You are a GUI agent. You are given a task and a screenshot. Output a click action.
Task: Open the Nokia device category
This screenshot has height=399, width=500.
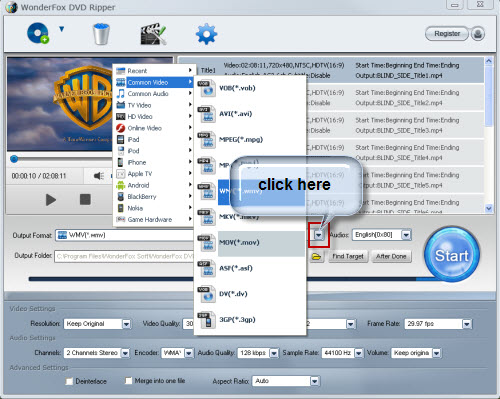point(154,208)
